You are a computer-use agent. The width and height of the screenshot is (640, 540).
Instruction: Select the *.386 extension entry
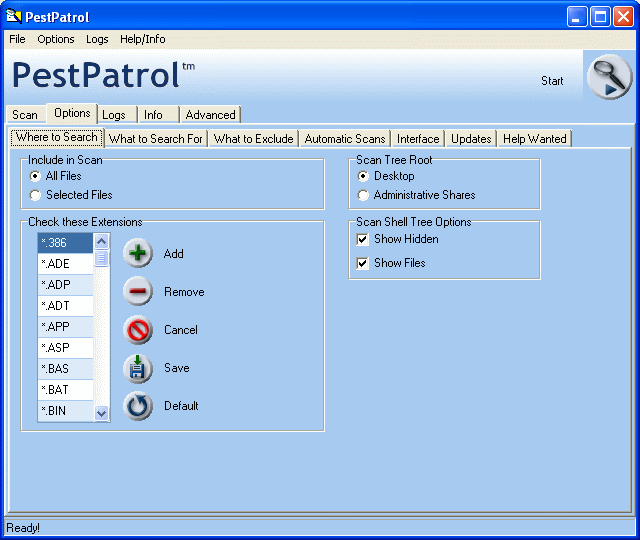(65, 243)
